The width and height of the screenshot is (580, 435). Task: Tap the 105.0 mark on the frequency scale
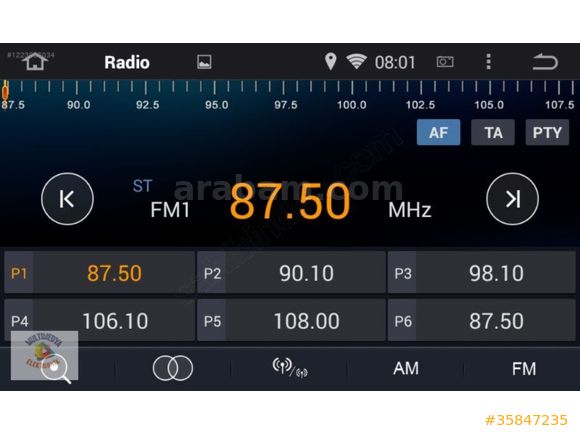(489, 105)
